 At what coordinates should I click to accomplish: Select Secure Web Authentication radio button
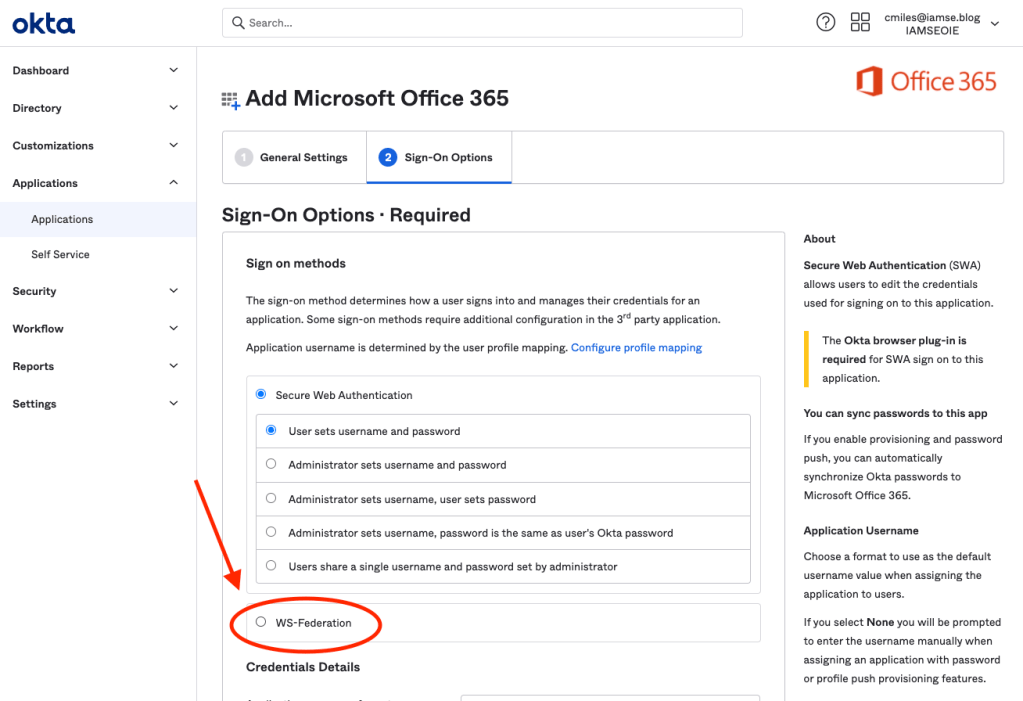pyautogui.click(x=261, y=395)
